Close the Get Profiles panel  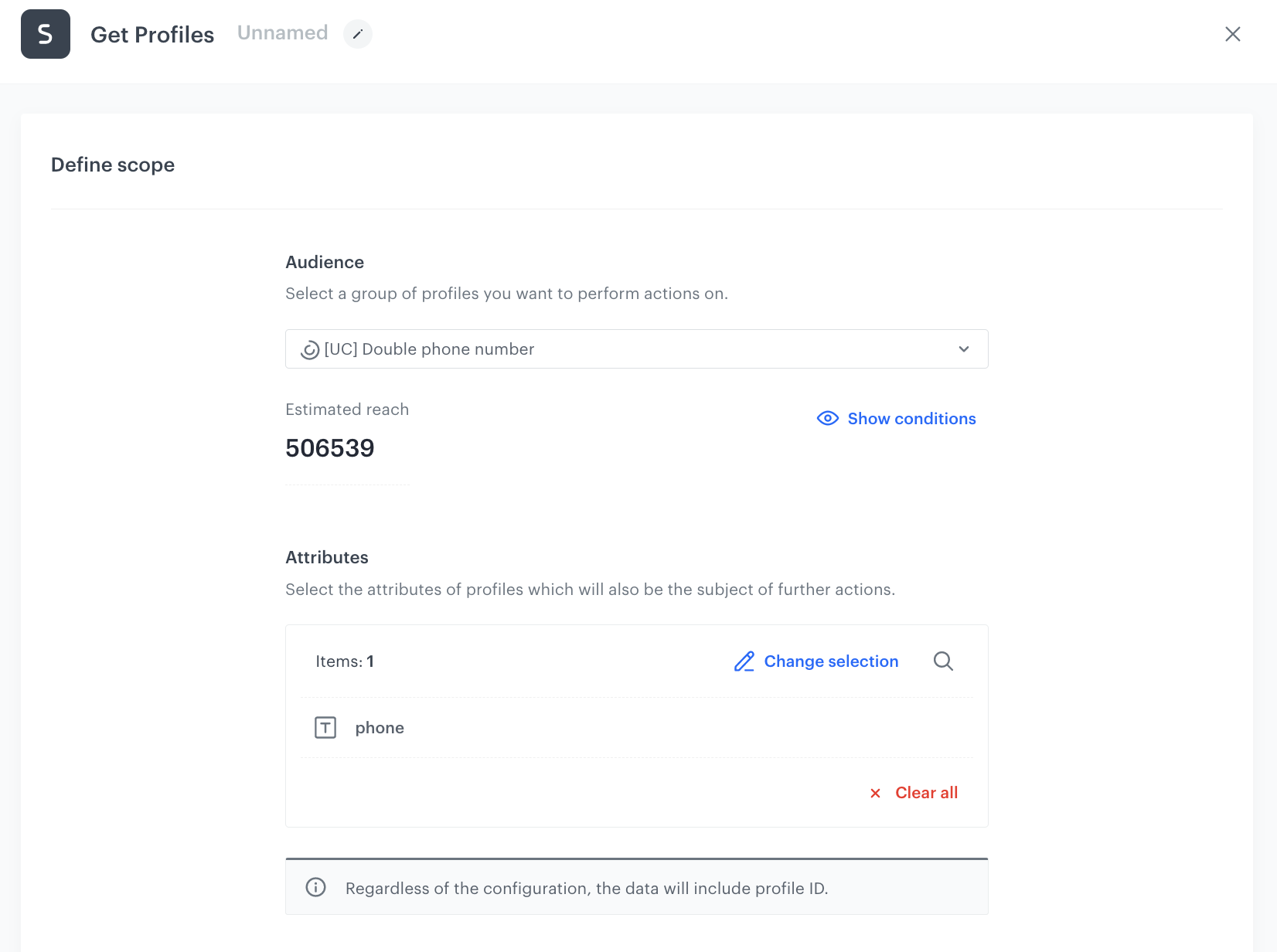pyautogui.click(x=1233, y=34)
